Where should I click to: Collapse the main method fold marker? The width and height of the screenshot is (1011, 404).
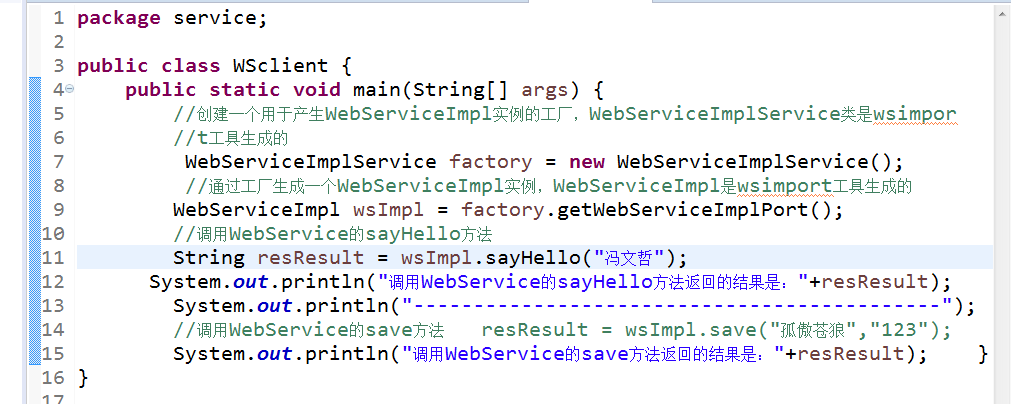[68, 90]
